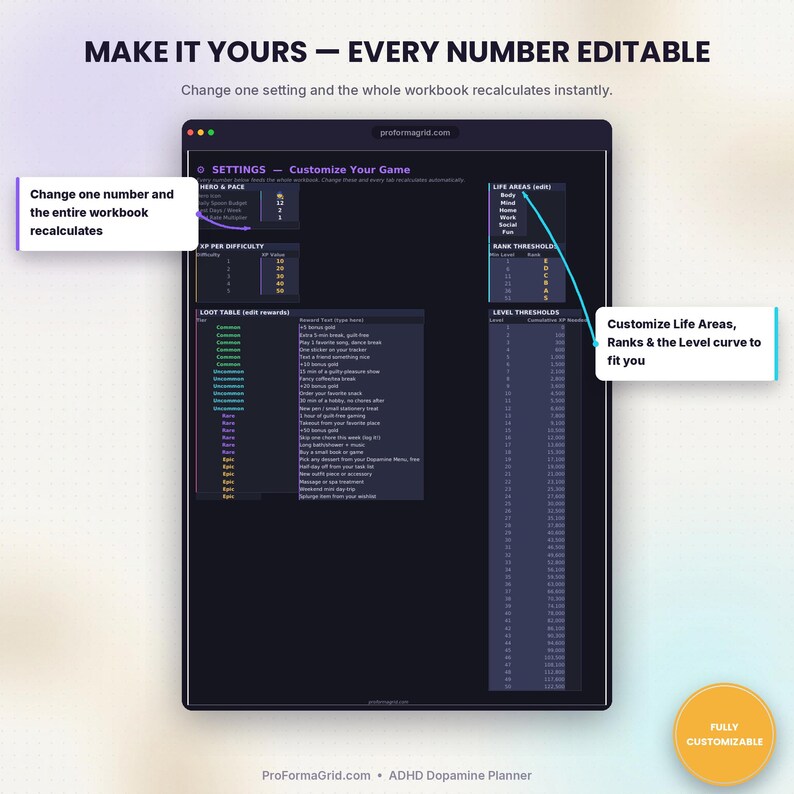794x794 pixels.
Task: Select the Rate Multiplier value 1
Action: [280, 218]
